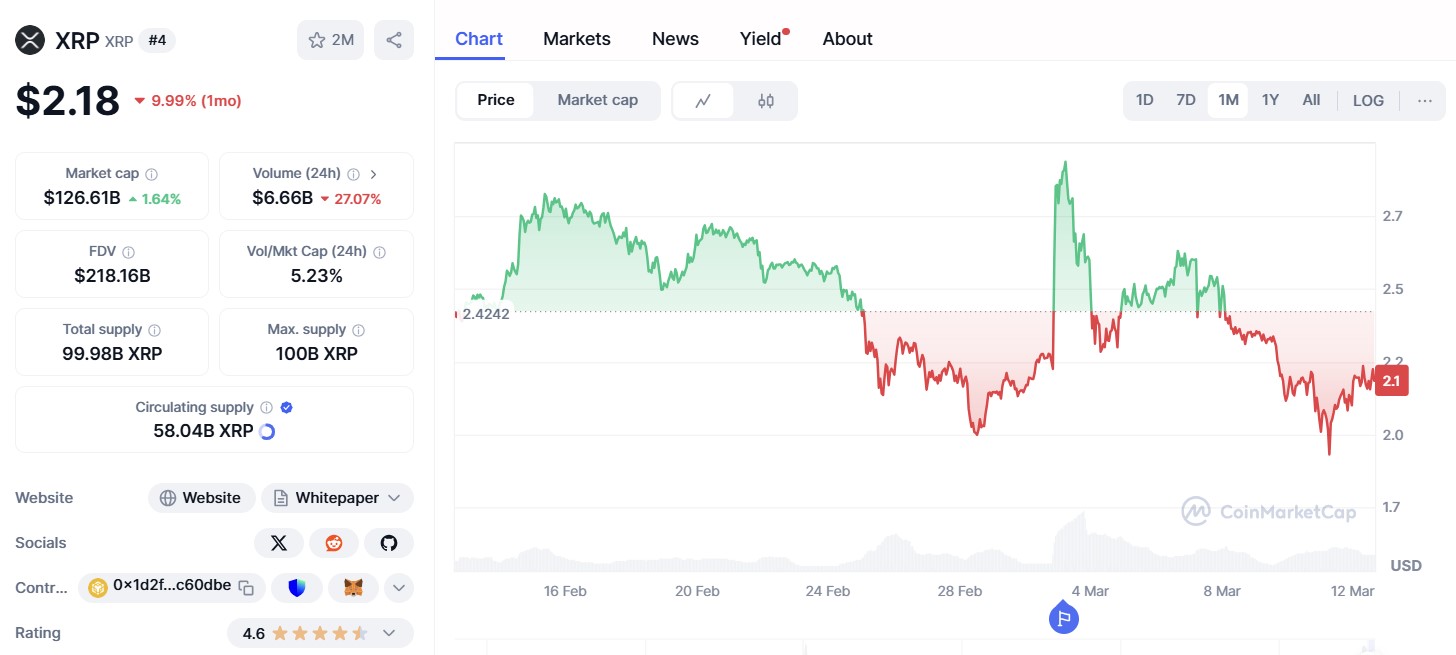The height and width of the screenshot is (655, 1456).
Task: Enable LOG scale on chart
Action: [x=1368, y=100]
